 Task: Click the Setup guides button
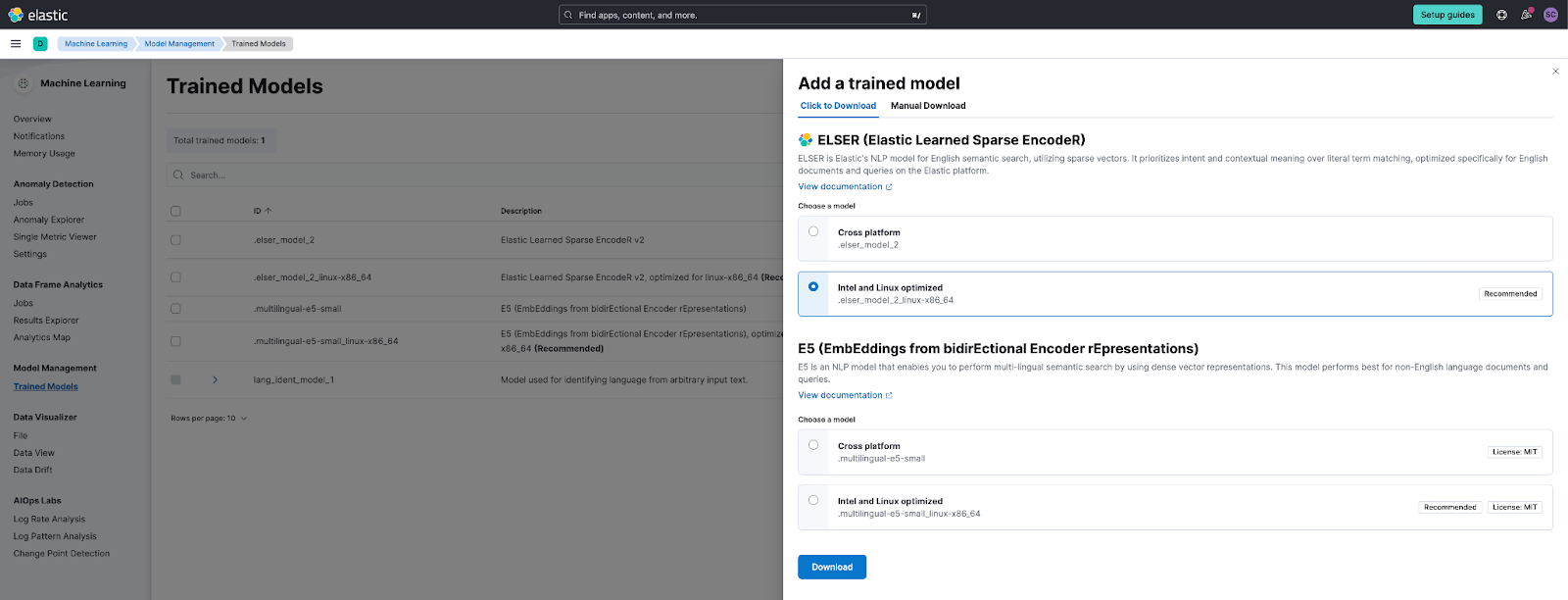pos(1447,15)
